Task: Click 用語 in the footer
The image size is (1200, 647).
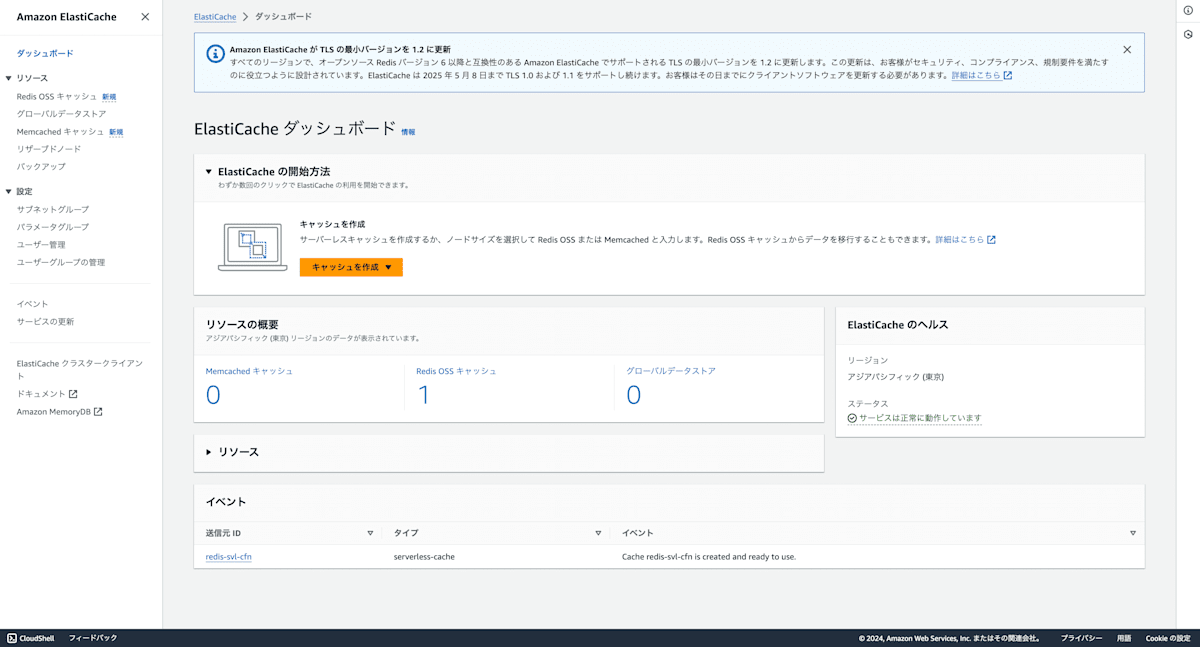Action: pos(1124,638)
